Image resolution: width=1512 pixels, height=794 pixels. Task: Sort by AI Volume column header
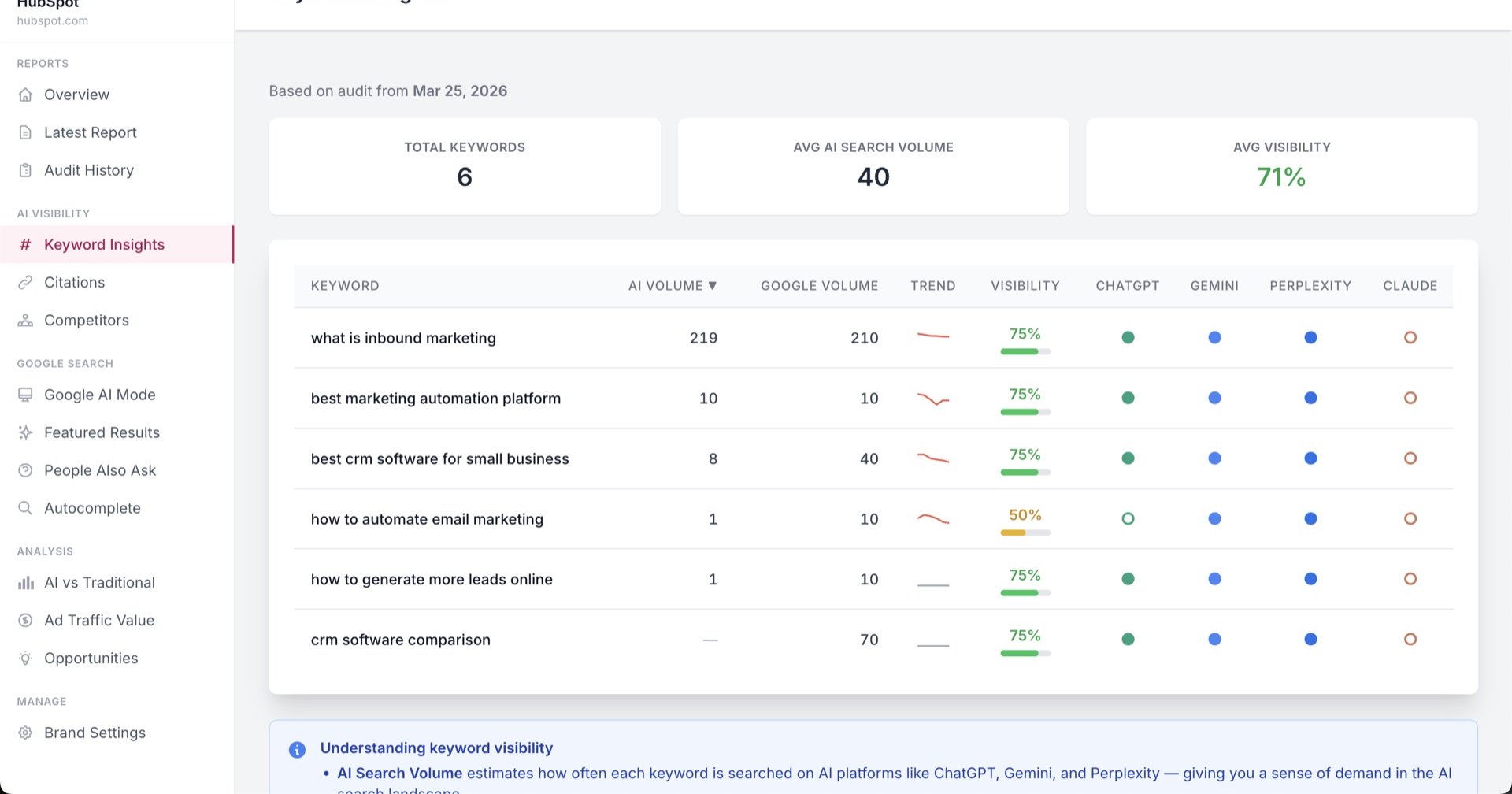coord(673,286)
